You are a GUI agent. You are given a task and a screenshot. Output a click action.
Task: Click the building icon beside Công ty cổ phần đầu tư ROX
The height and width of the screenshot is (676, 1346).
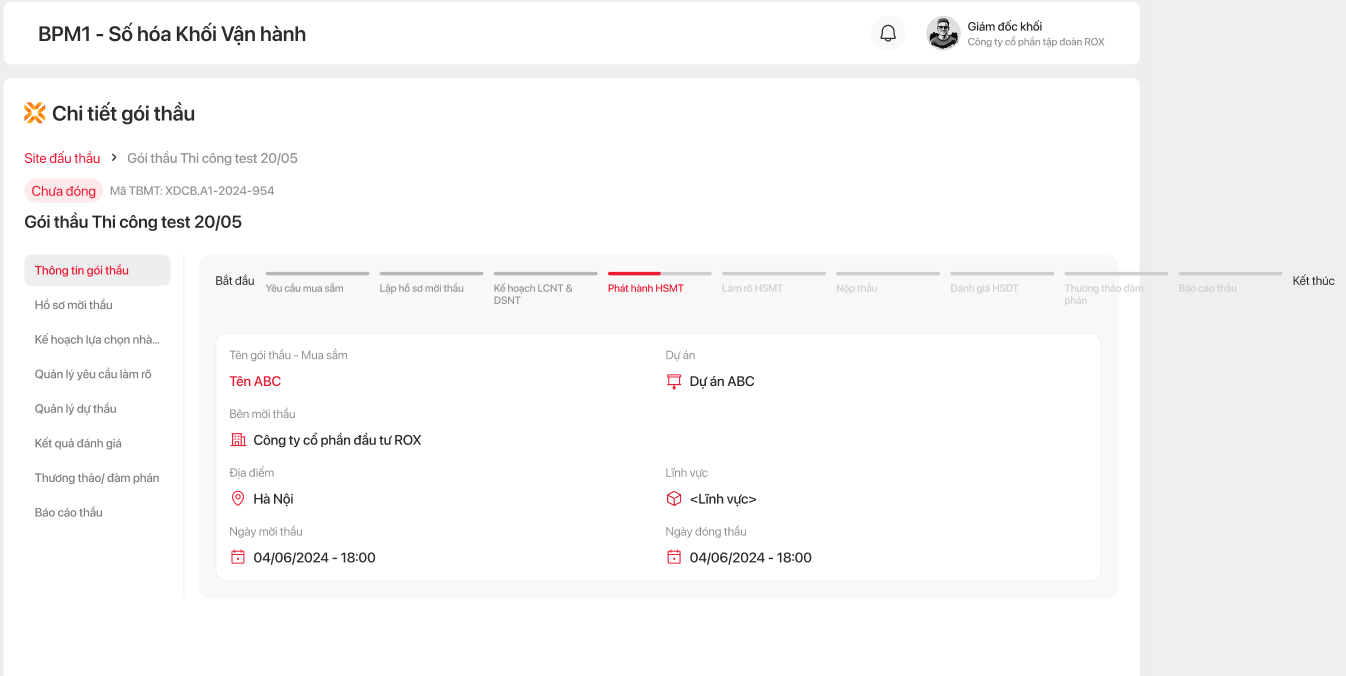pos(238,440)
